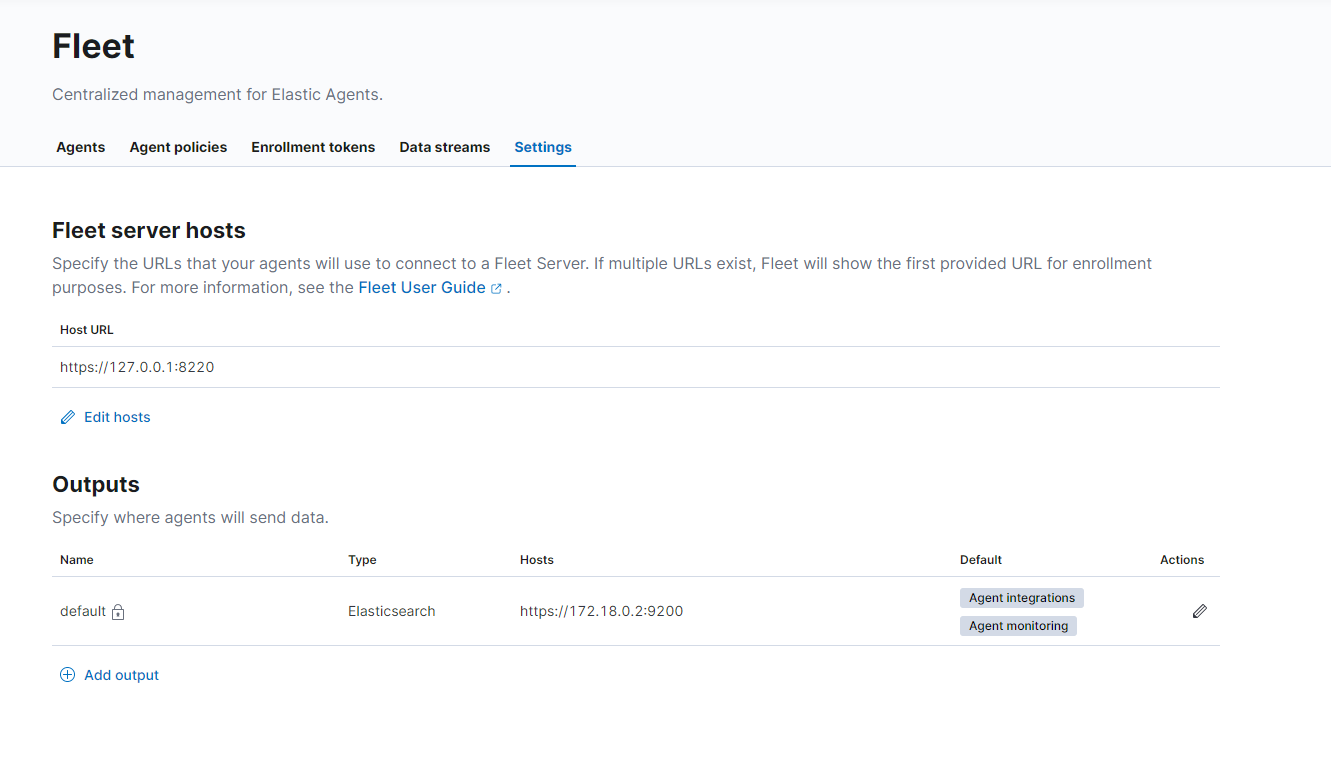The height and width of the screenshot is (776, 1331).
Task: Click the Hosts column header
Action: pyautogui.click(x=537, y=560)
